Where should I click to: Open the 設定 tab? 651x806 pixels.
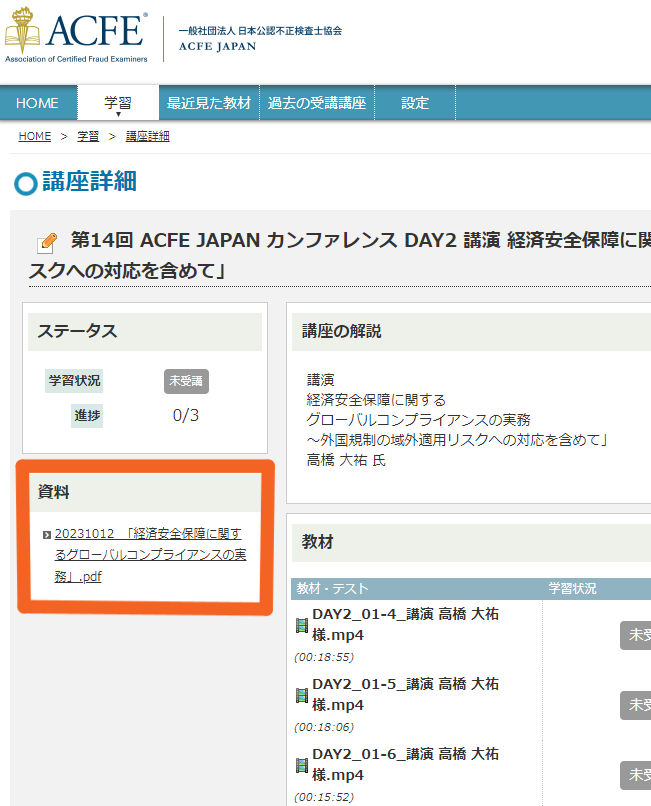click(x=415, y=103)
